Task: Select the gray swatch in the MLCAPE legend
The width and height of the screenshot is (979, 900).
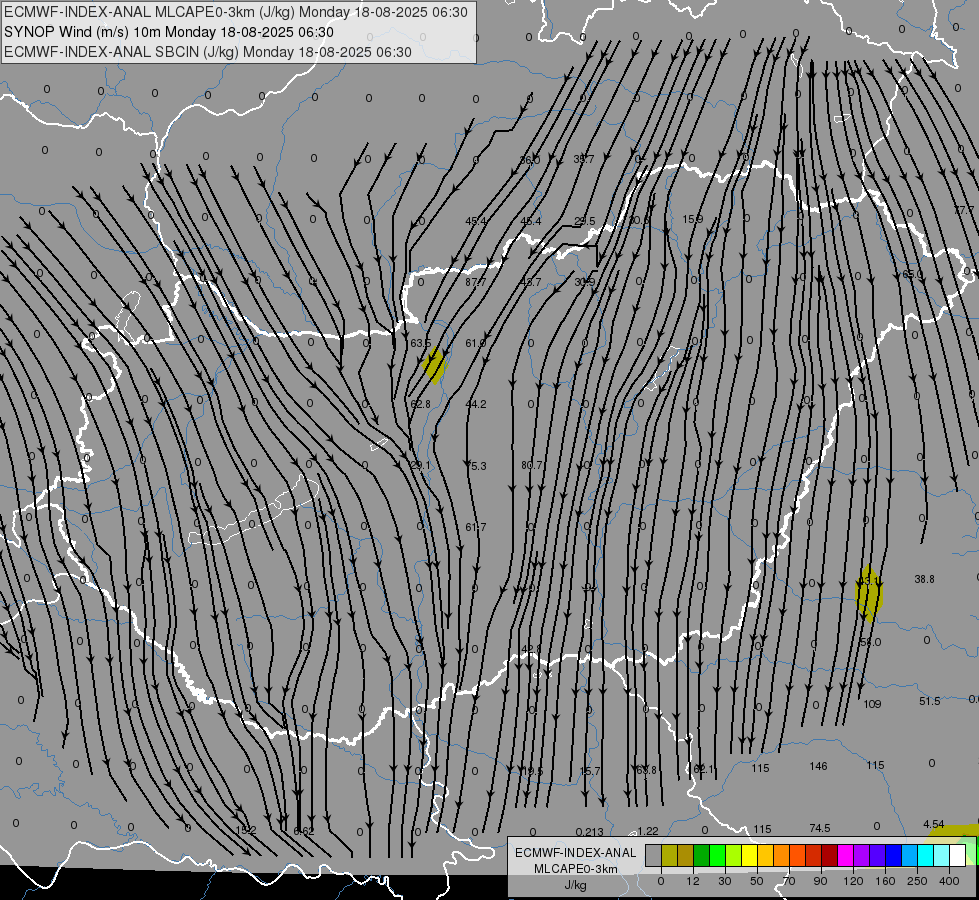Action: click(653, 855)
